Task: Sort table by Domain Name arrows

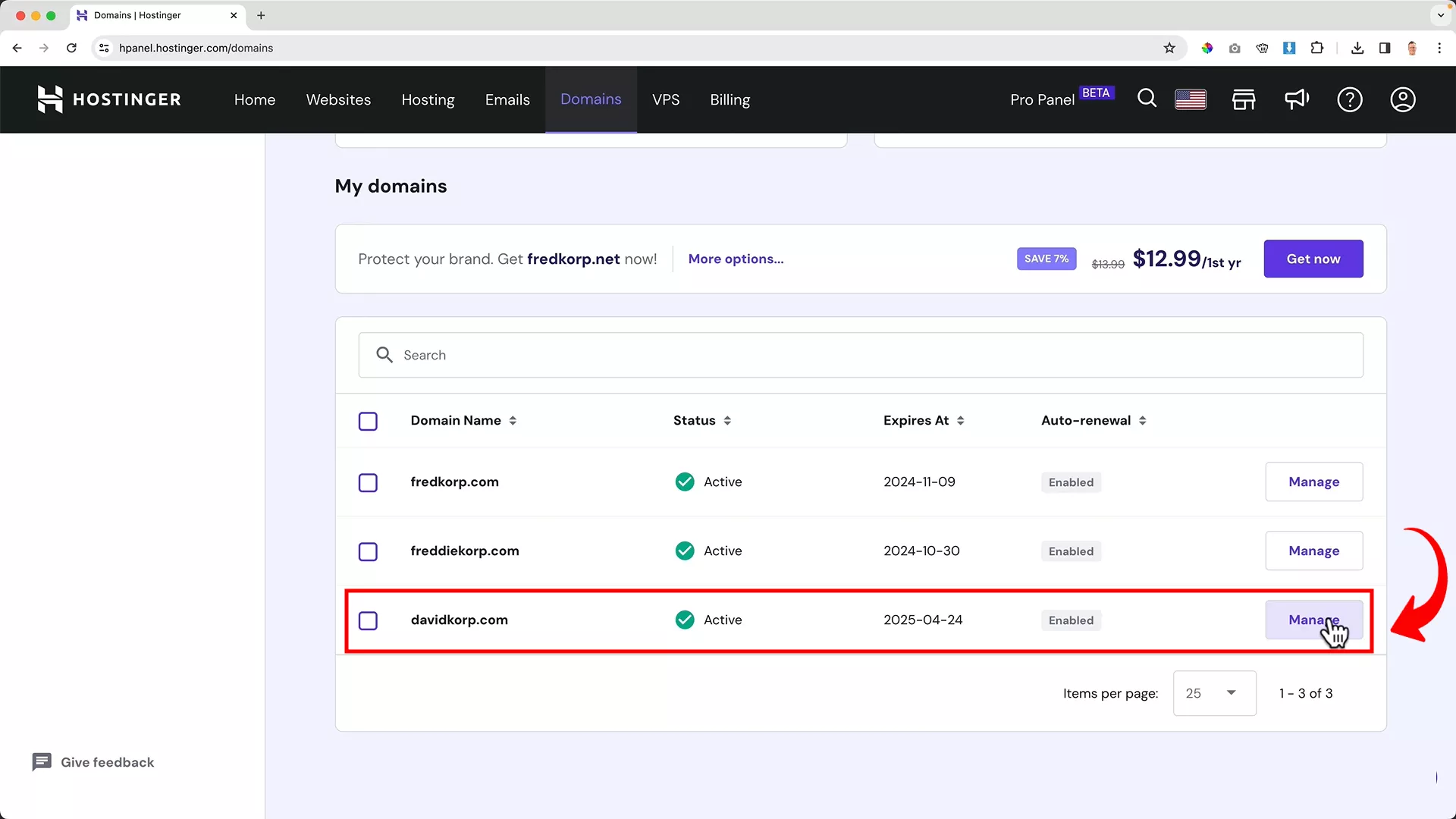Action: 513,421
